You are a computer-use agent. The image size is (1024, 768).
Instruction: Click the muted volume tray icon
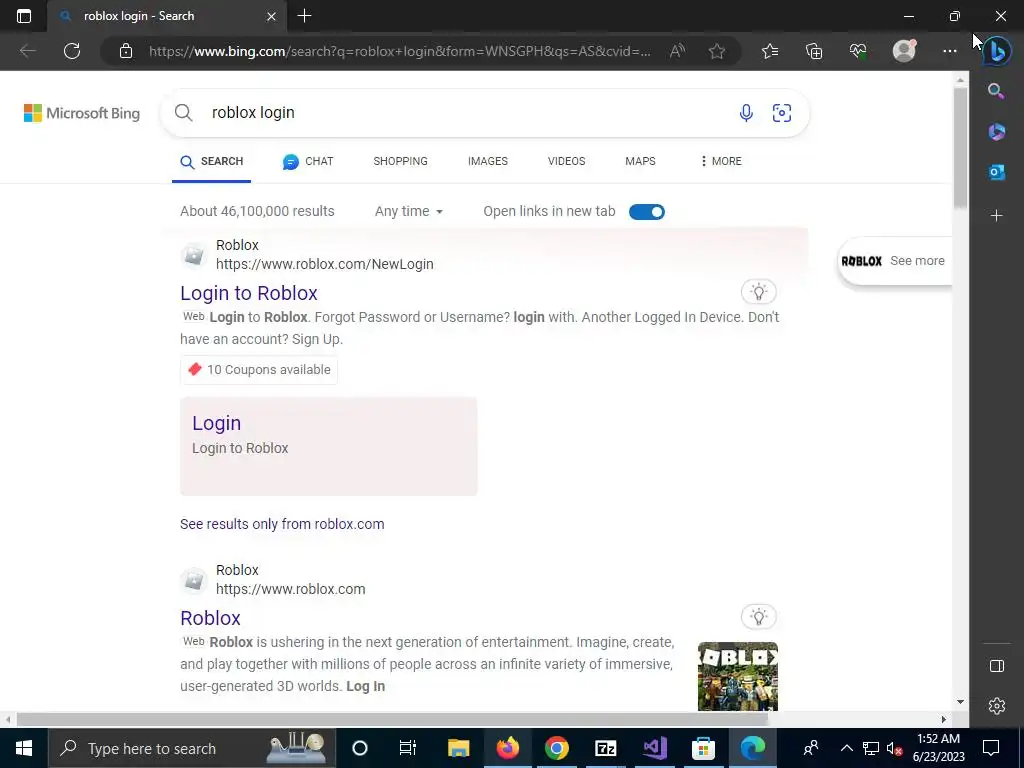click(x=894, y=748)
